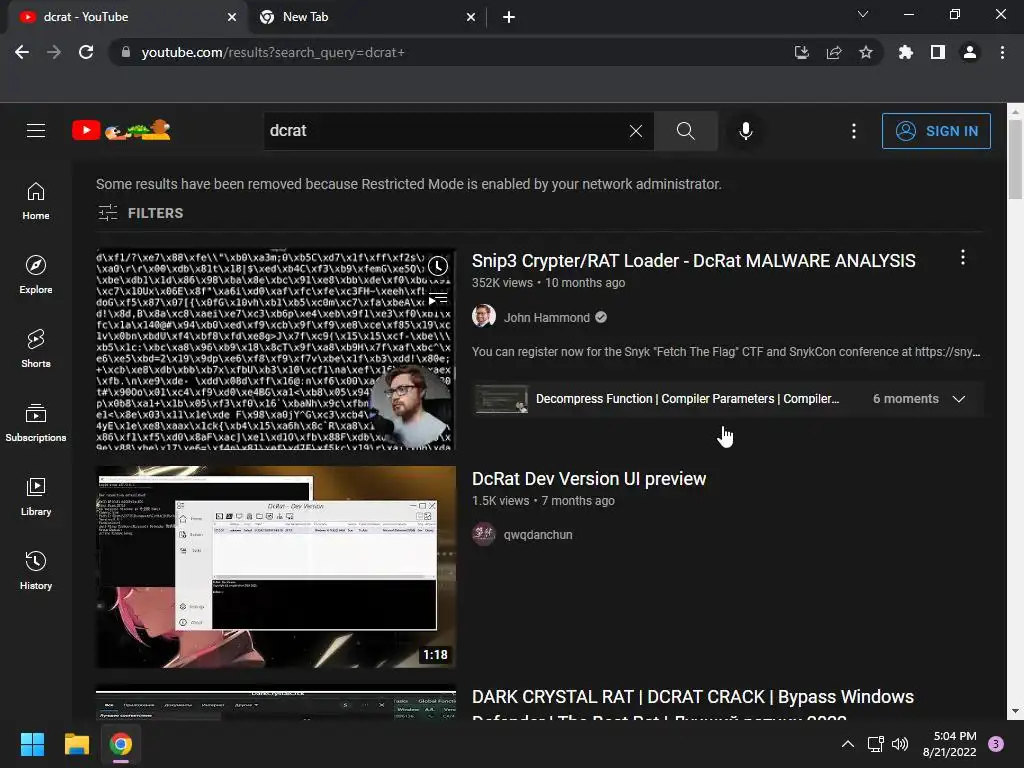Open action menu for Snip3 video
The height and width of the screenshot is (768, 1024).
pos(963,257)
